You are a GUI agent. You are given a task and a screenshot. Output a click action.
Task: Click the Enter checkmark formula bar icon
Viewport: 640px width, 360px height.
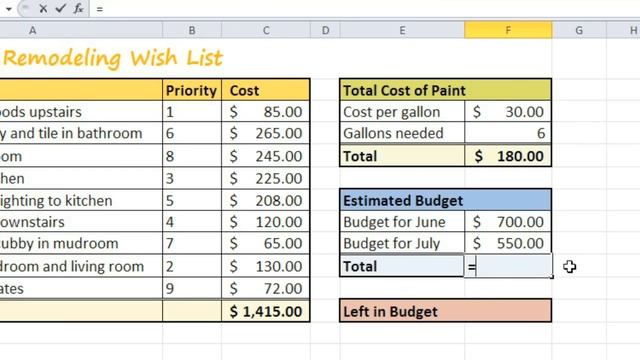click(x=60, y=8)
